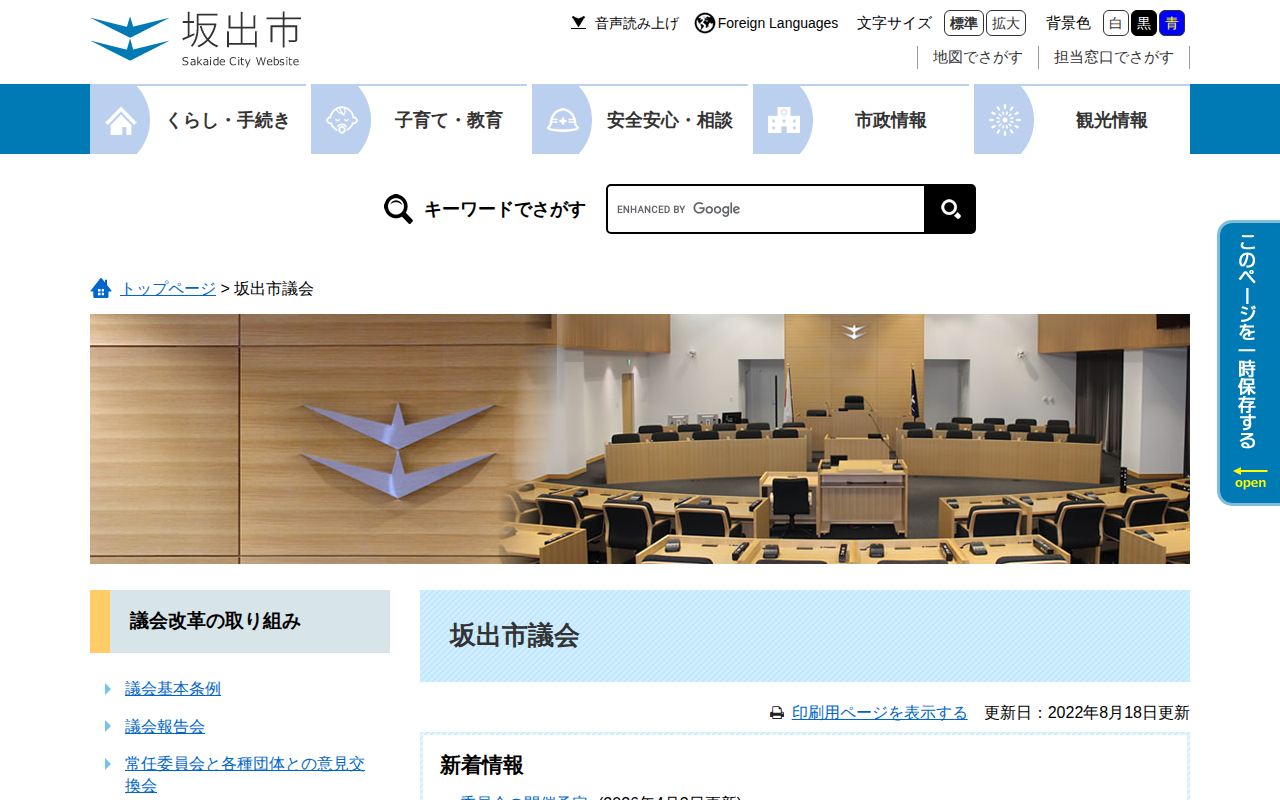
Task: Open 印刷用ページを表示する link
Action: tap(880, 713)
